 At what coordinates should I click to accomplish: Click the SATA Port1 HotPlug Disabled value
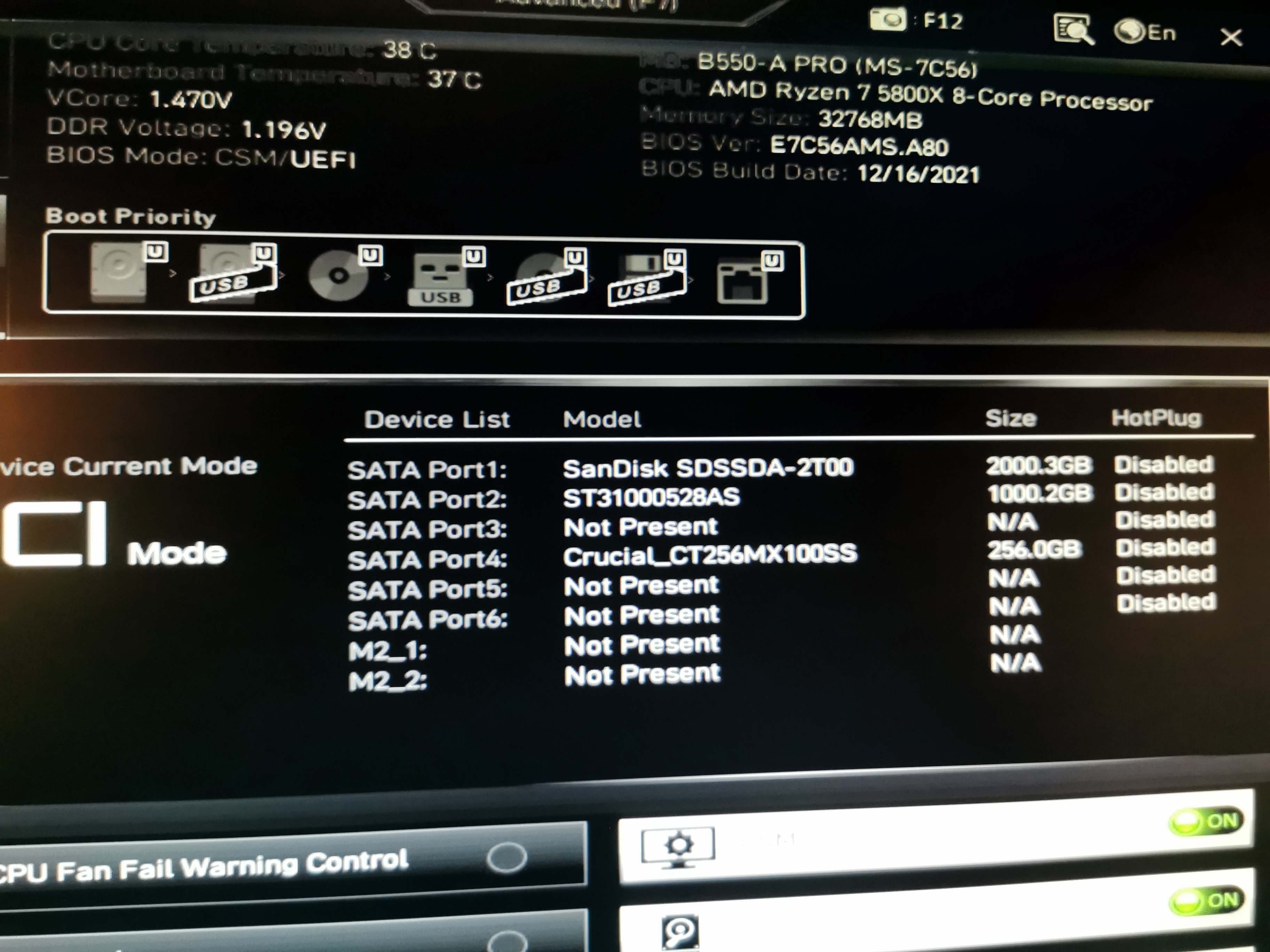1164,464
